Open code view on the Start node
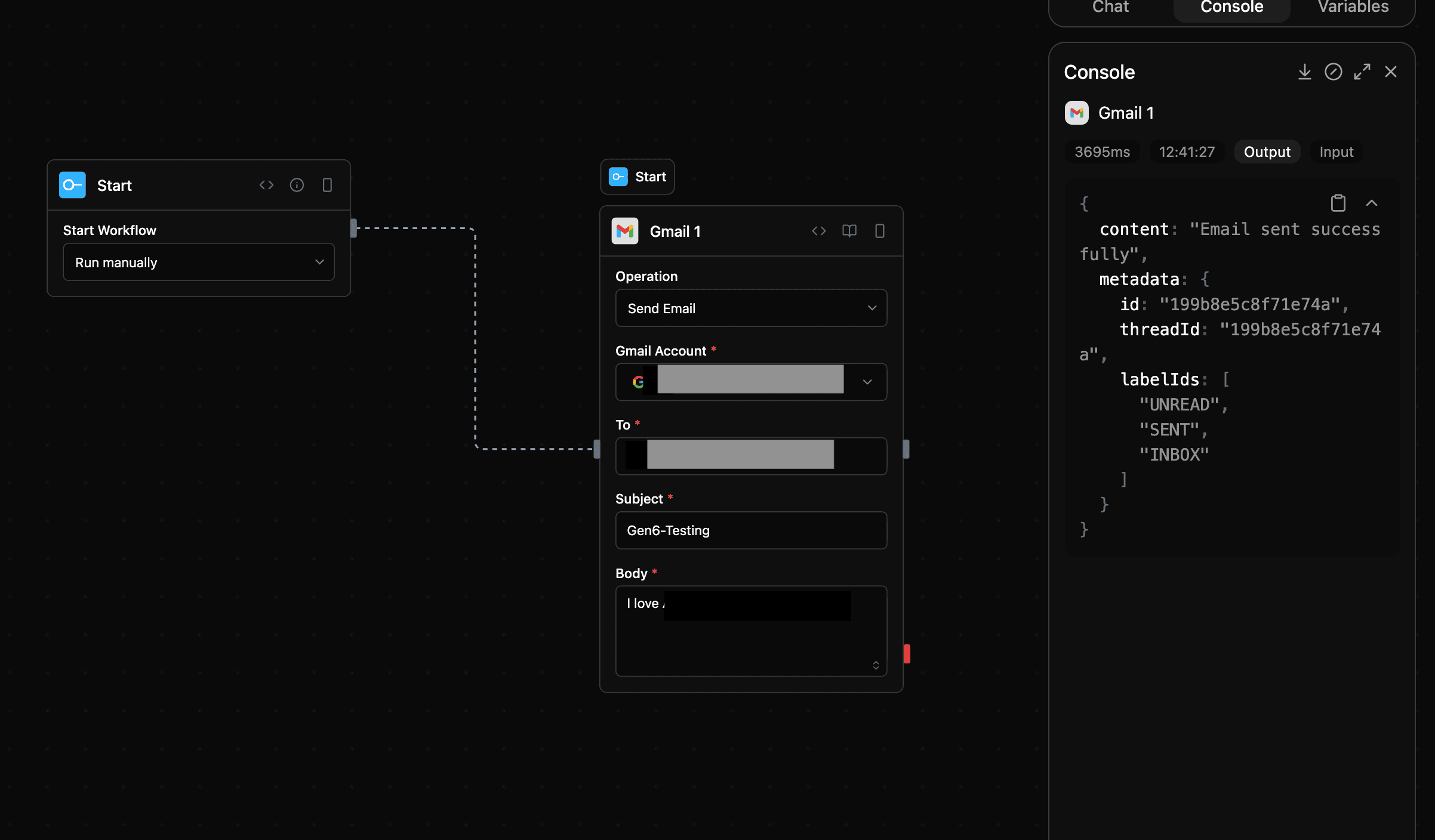 (267, 184)
